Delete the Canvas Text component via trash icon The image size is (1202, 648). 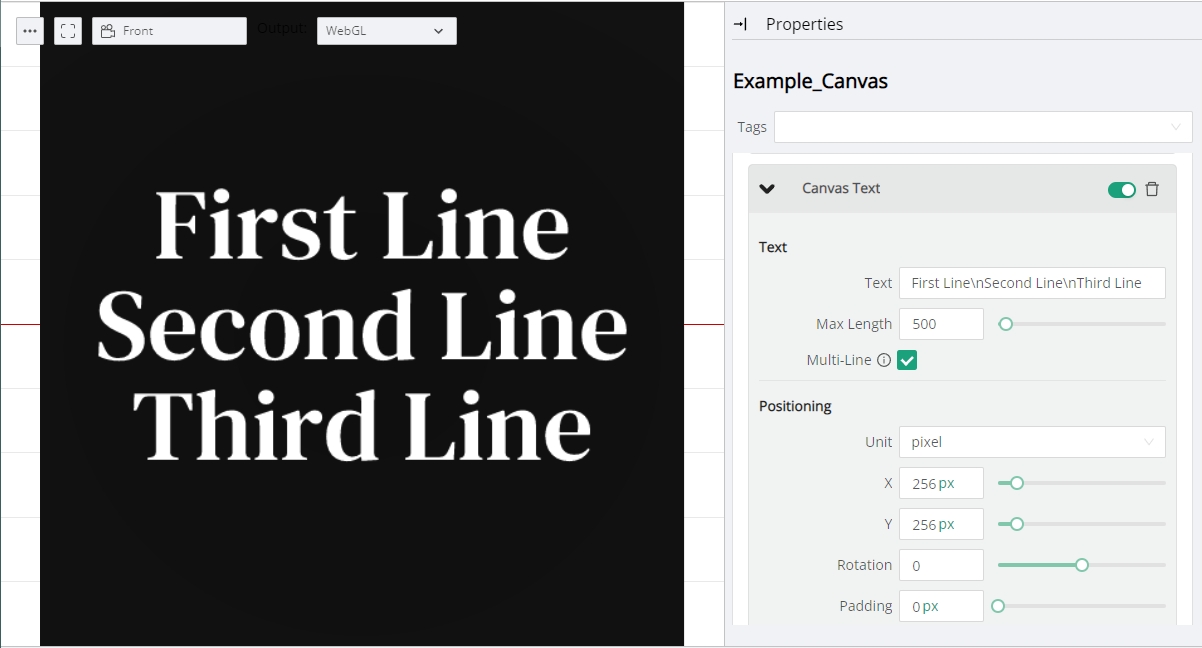pos(1152,189)
